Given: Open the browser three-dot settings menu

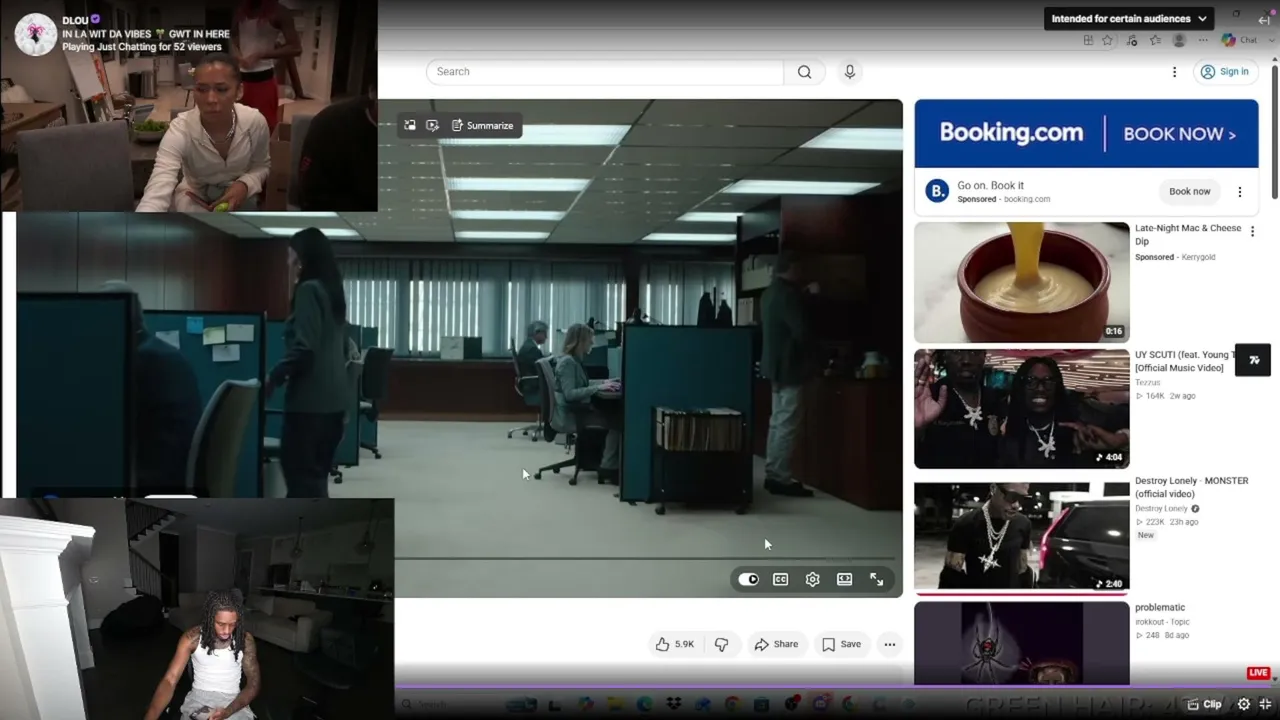Looking at the screenshot, I should [1201, 40].
